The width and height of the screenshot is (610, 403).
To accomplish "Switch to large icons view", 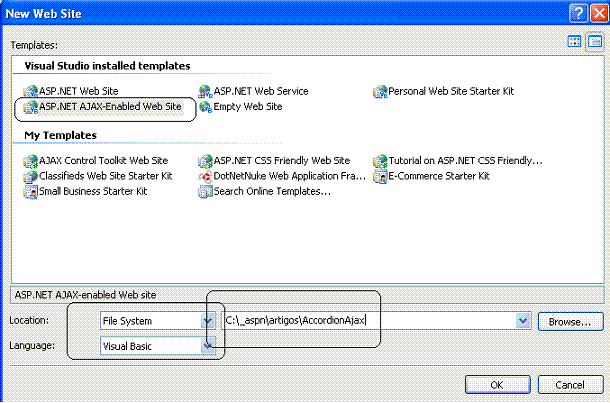I will (x=574, y=41).
